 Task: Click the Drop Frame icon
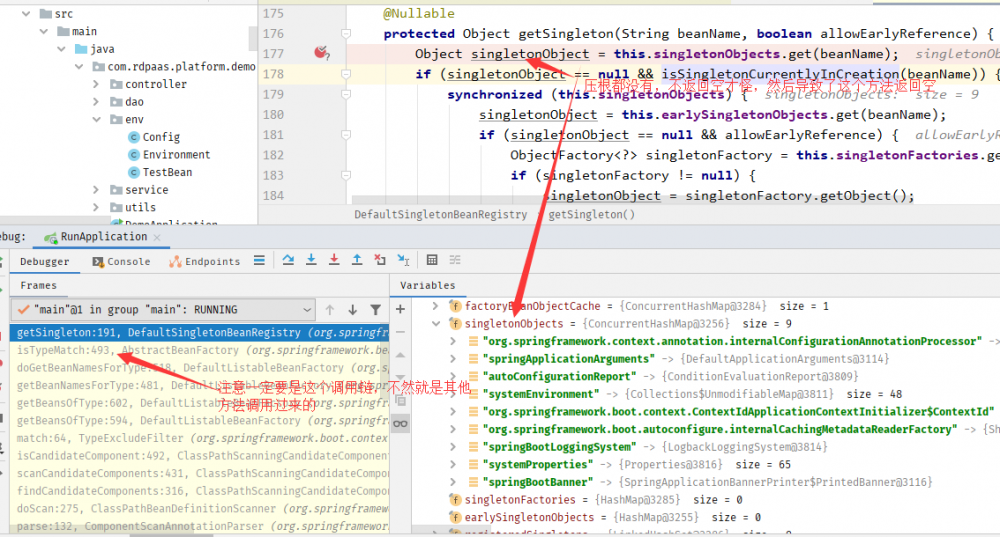click(380, 260)
